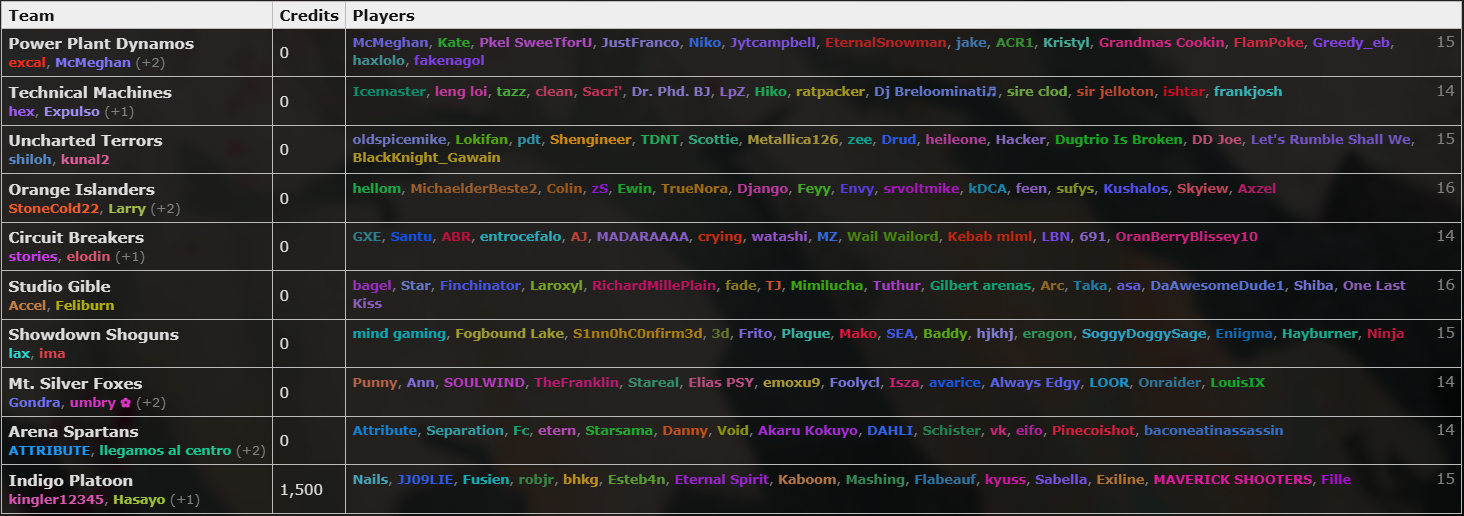Select player fakenagol
Viewport: 1464px width, 516px height.
click(x=449, y=60)
